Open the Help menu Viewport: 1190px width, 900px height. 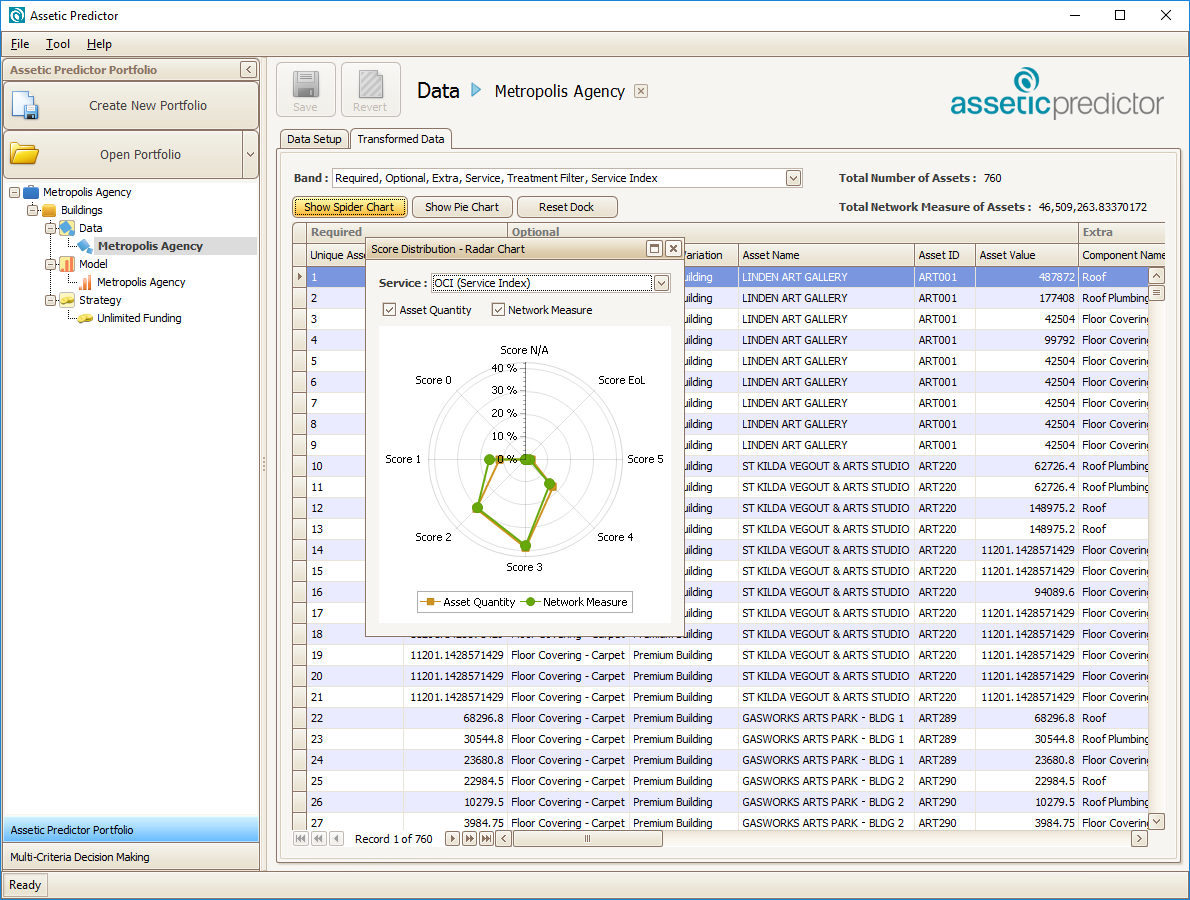pos(99,44)
